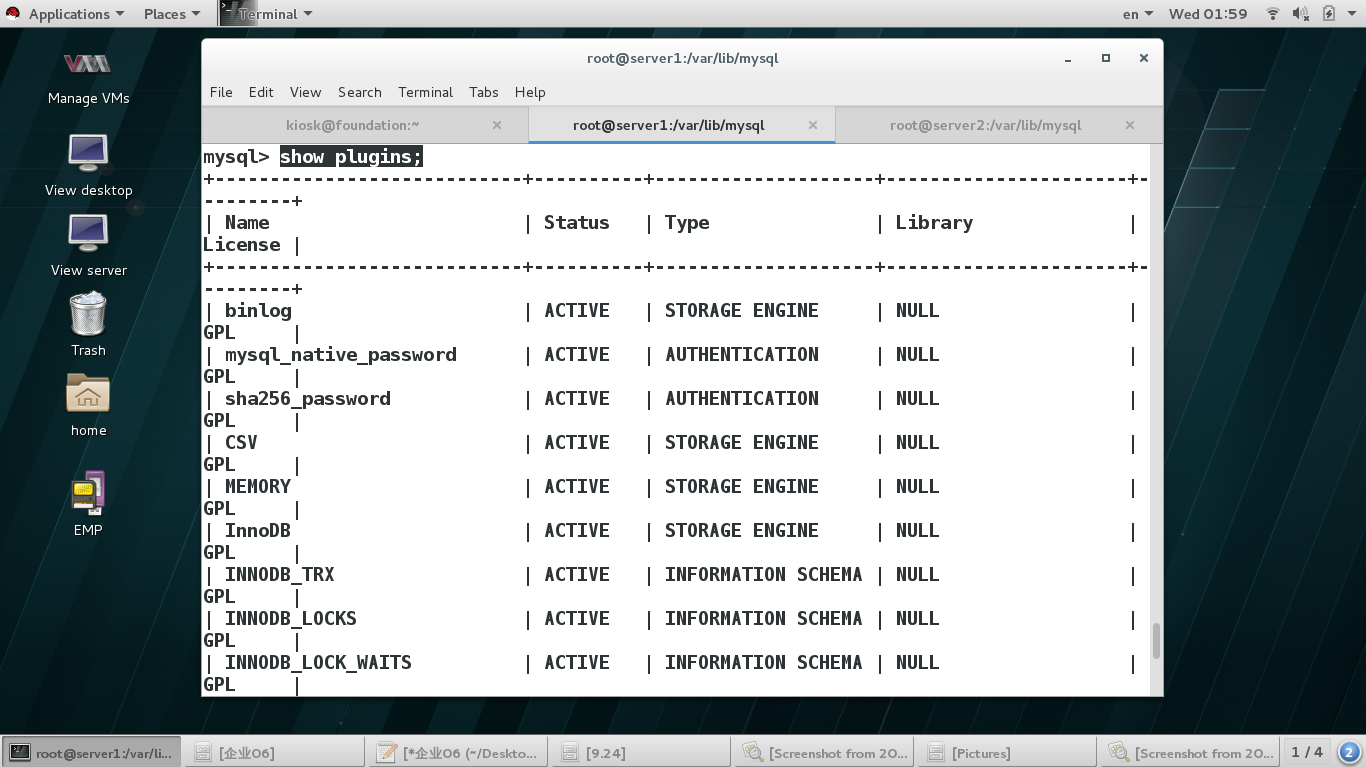Click the highlighted 'show plugins;' command
This screenshot has height=768, width=1366.
click(351, 157)
